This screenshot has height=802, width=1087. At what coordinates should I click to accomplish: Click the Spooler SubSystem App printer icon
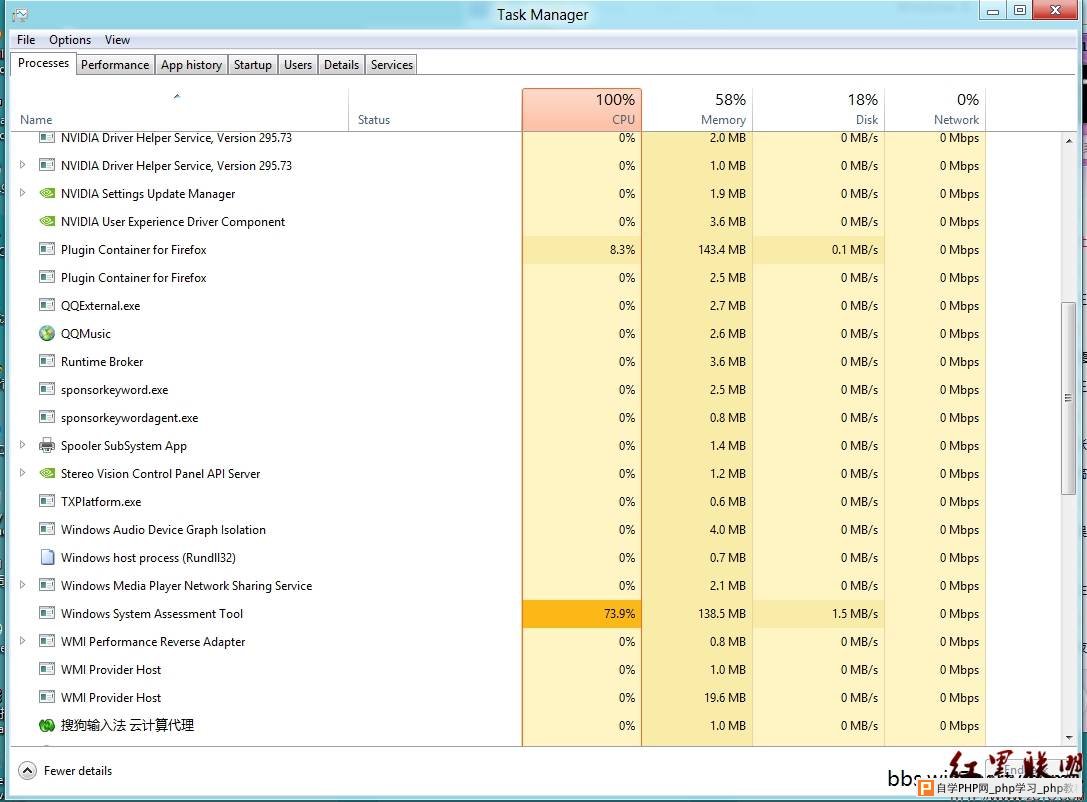click(x=46, y=446)
